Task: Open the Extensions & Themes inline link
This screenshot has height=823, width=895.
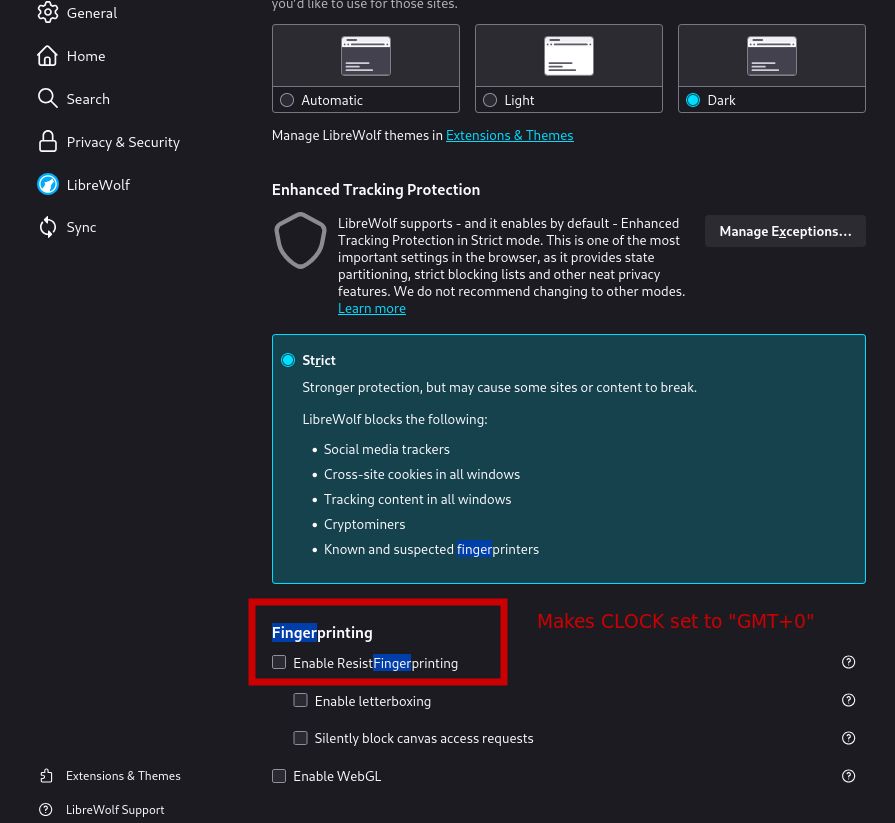Action: tap(509, 135)
